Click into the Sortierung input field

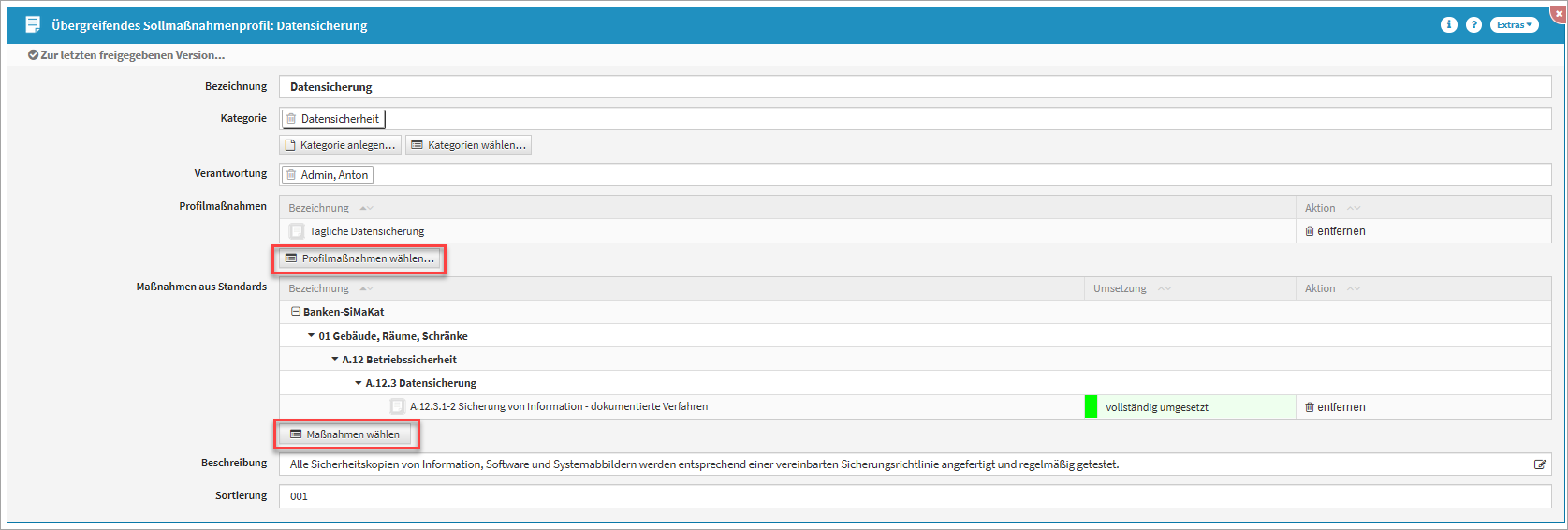tap(915, 496)
